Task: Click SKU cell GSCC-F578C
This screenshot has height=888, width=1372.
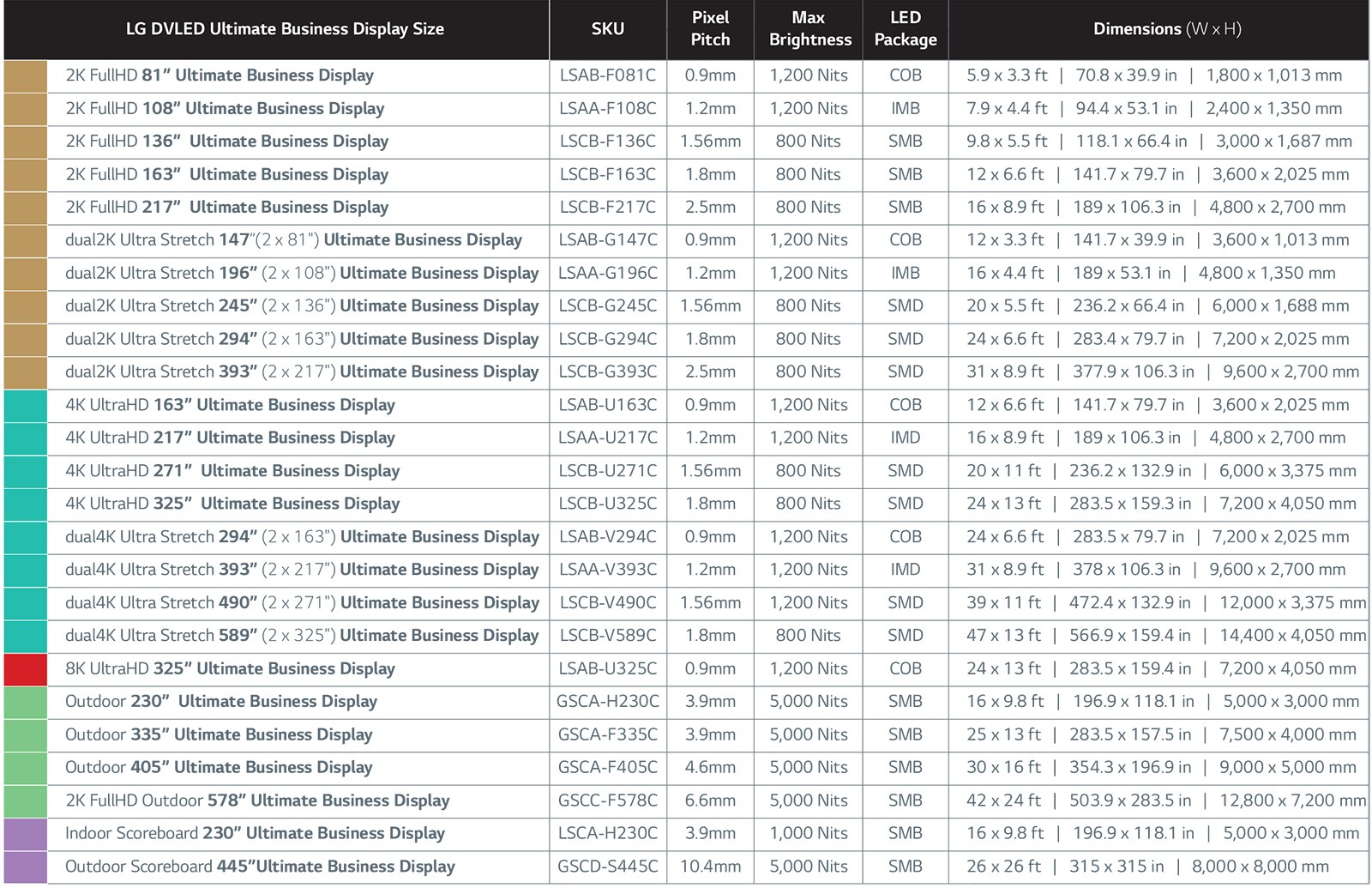Action: click(608, 801)
